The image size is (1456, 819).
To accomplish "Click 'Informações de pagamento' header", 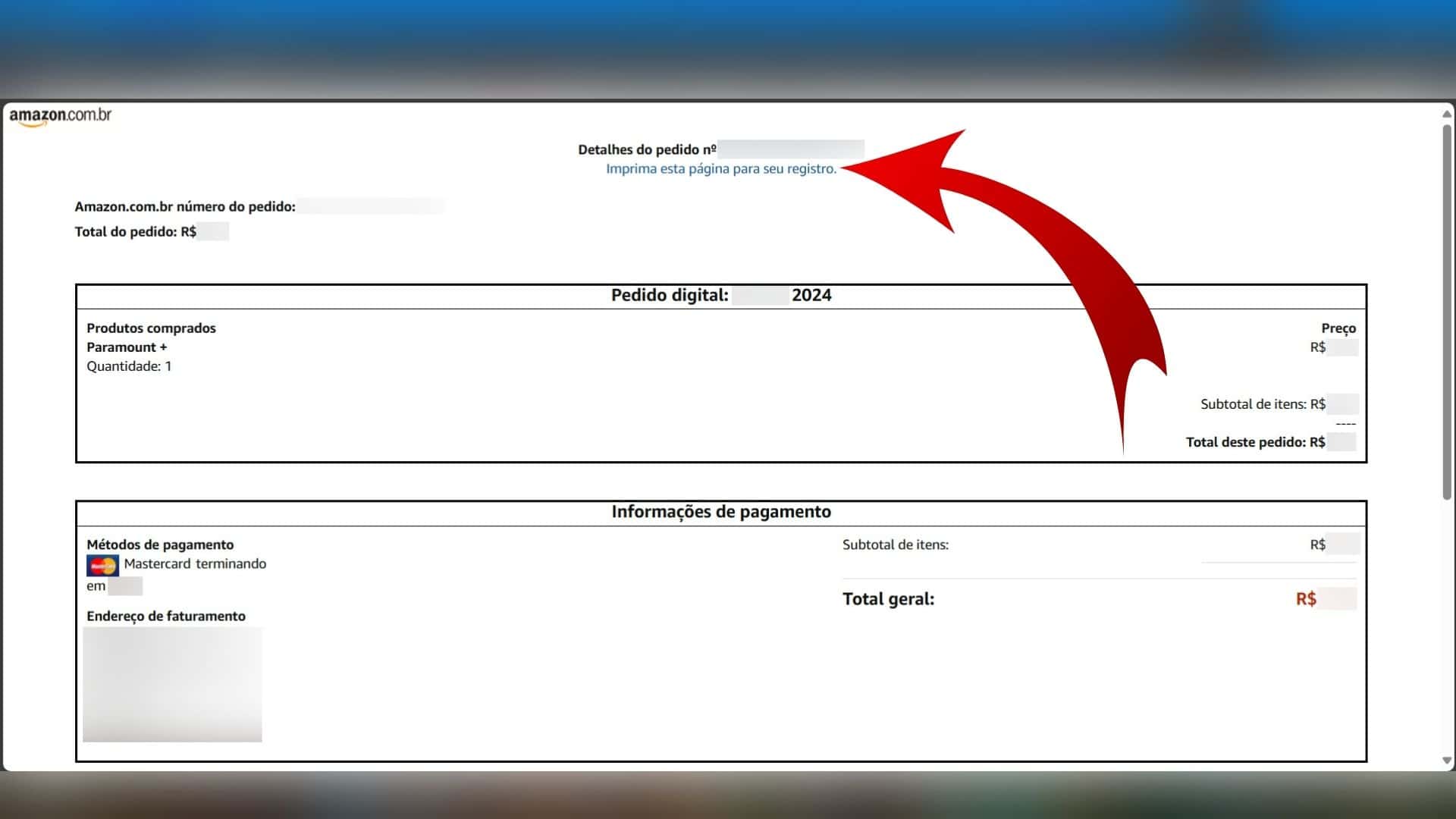I will 721,512.
